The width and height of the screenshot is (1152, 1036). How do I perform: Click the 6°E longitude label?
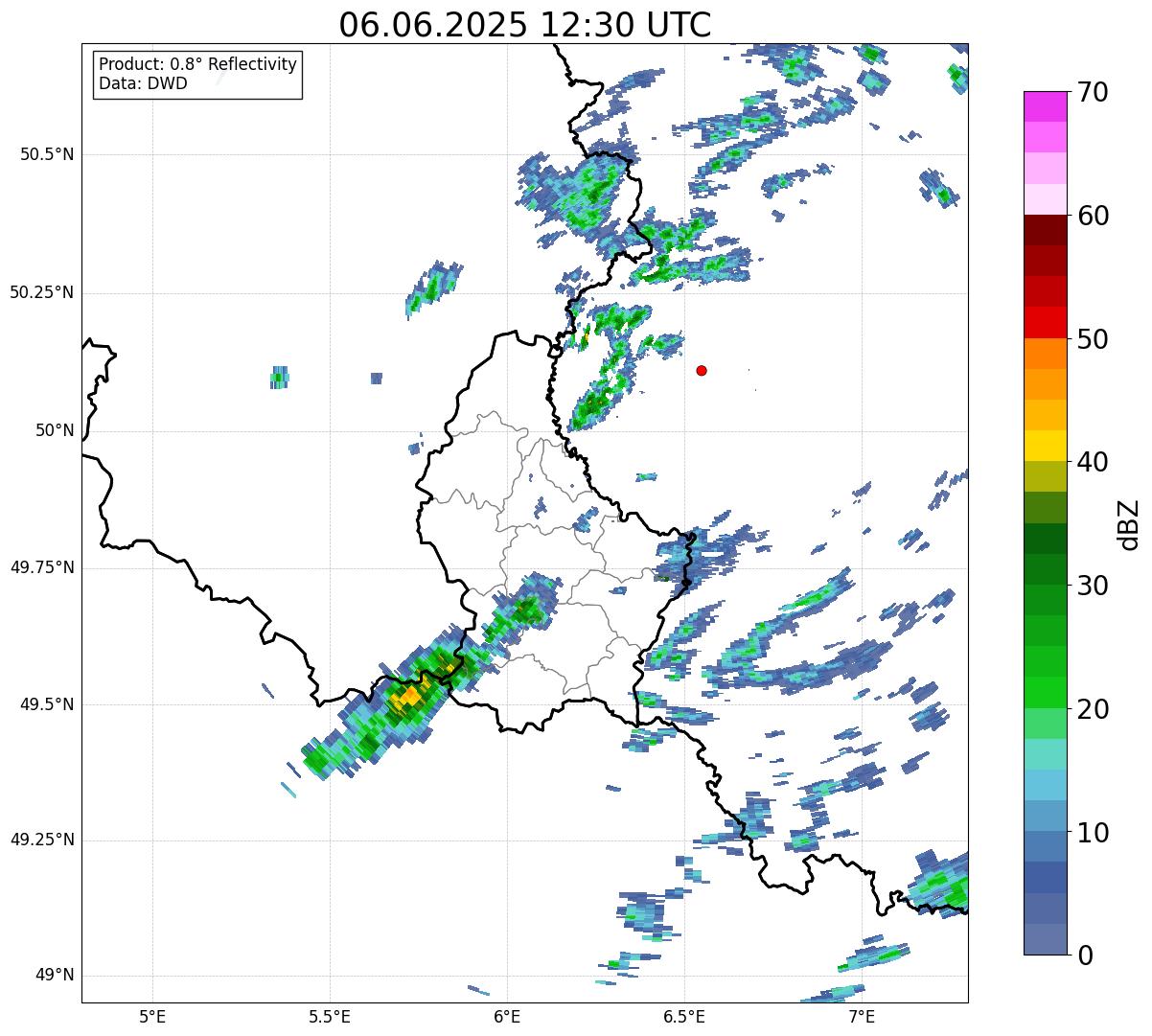(x=507, y=1016)
